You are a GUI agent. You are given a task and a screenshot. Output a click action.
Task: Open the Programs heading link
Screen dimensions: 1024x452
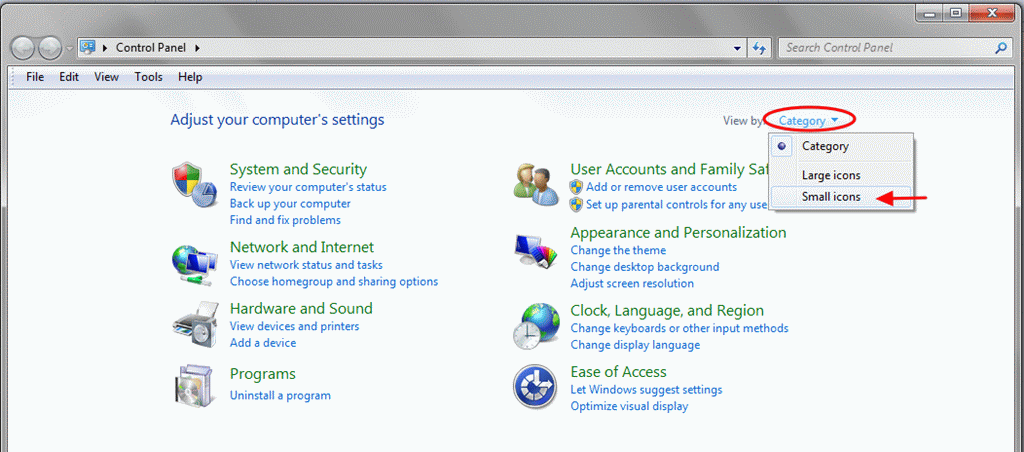point(263,374)
